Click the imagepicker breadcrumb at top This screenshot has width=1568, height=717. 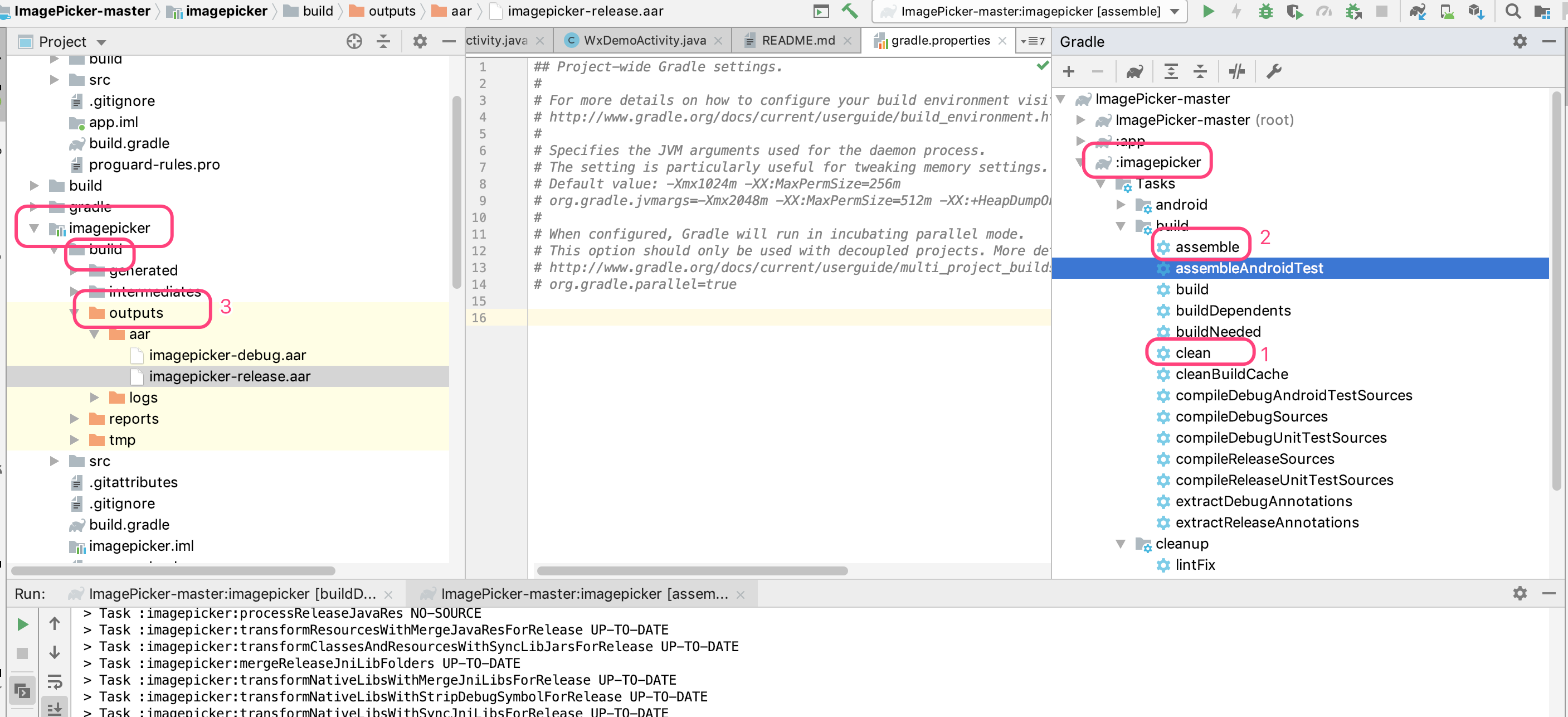217,11
